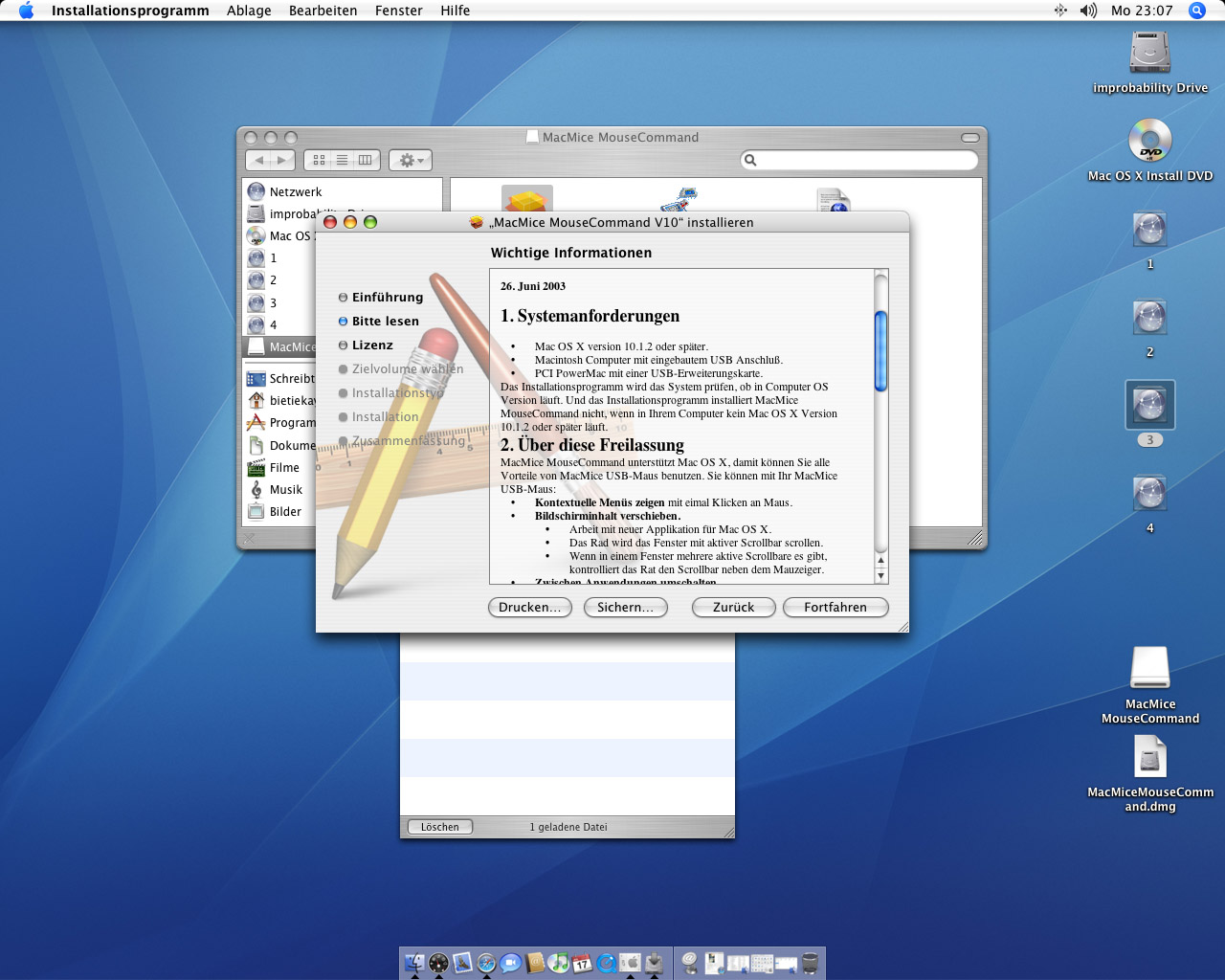This screenshot has width=1225, height=980.
Task: Click the installer scroll down arrow
Action: [x=880, y=576]
